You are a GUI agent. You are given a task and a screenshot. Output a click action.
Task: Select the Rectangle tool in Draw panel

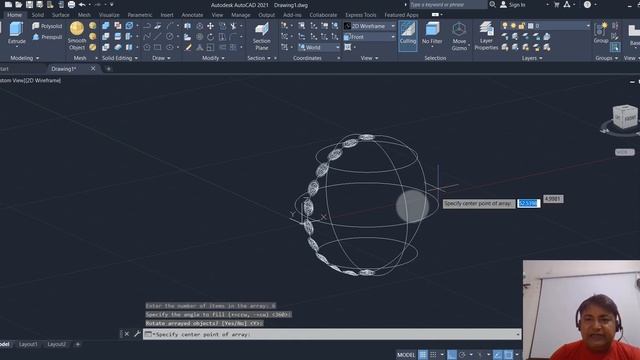coord(158,47)
